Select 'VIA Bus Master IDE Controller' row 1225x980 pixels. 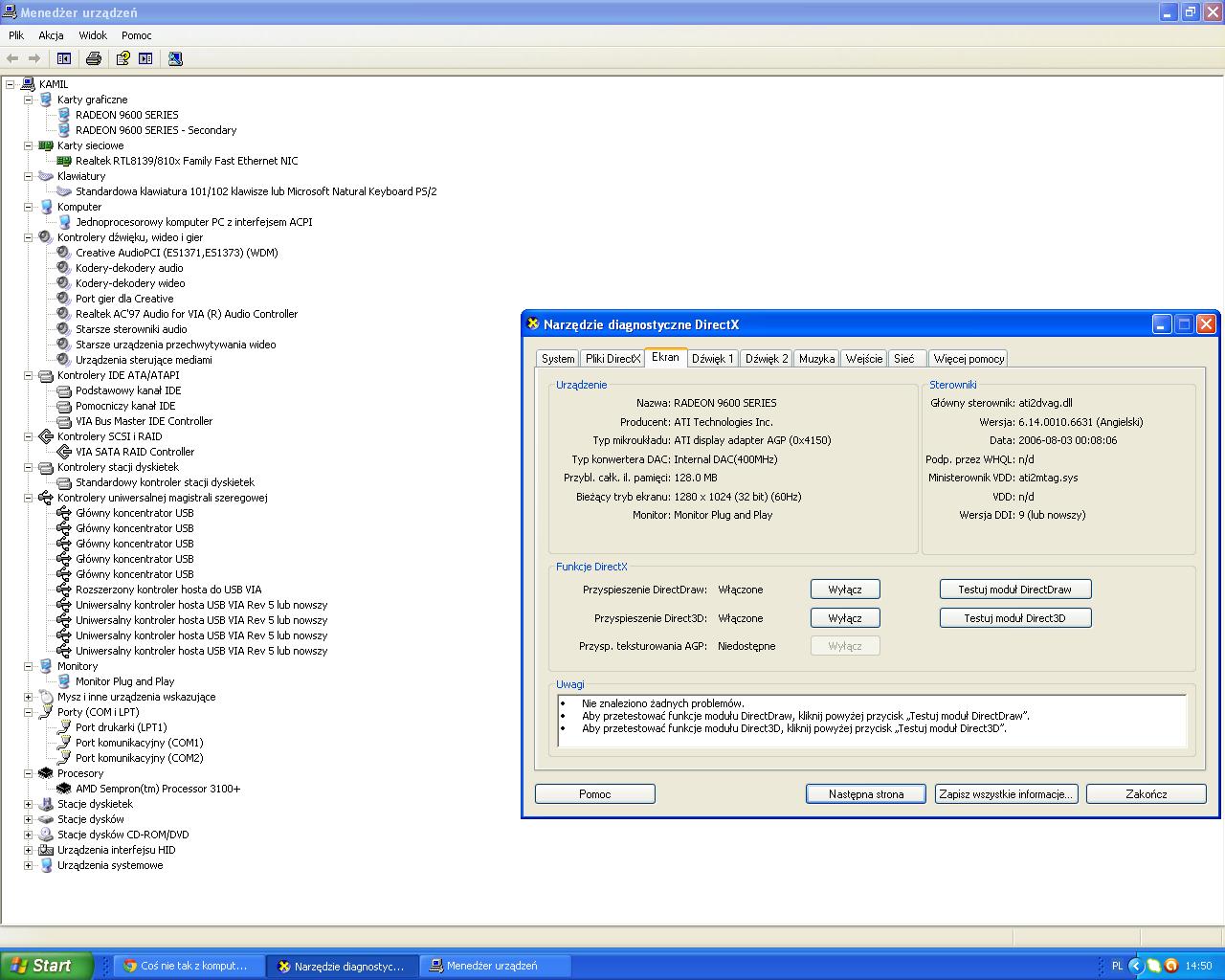(x=145, y=421)
